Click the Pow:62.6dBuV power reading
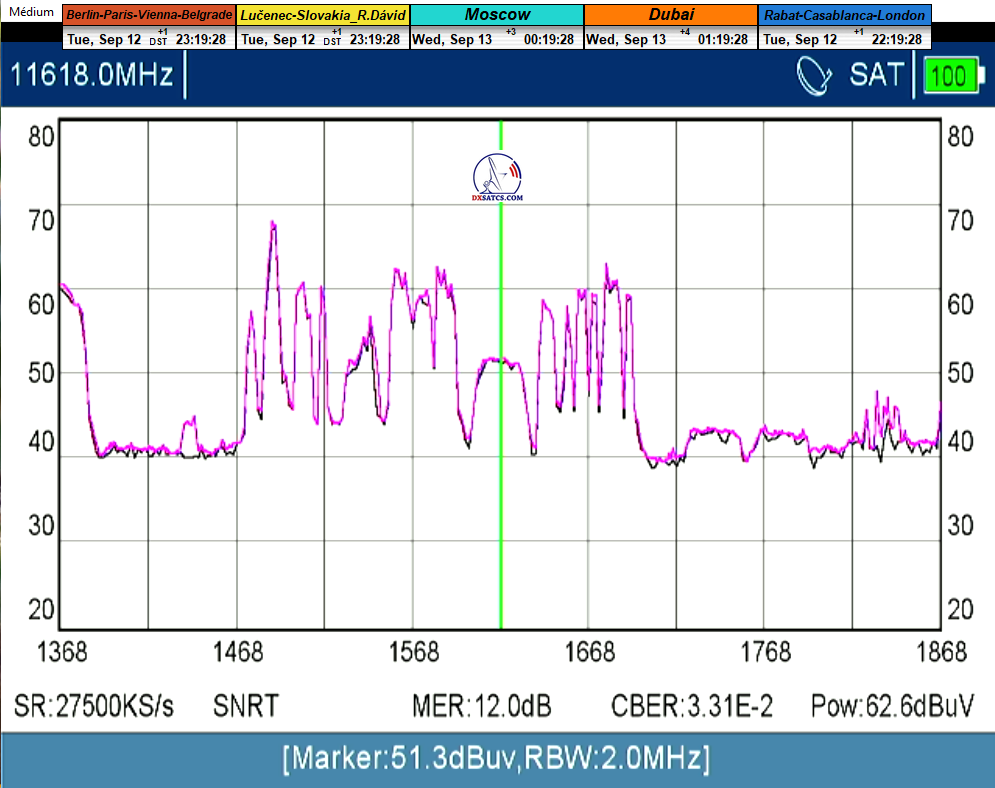995x788 pixels. [892, 706]
